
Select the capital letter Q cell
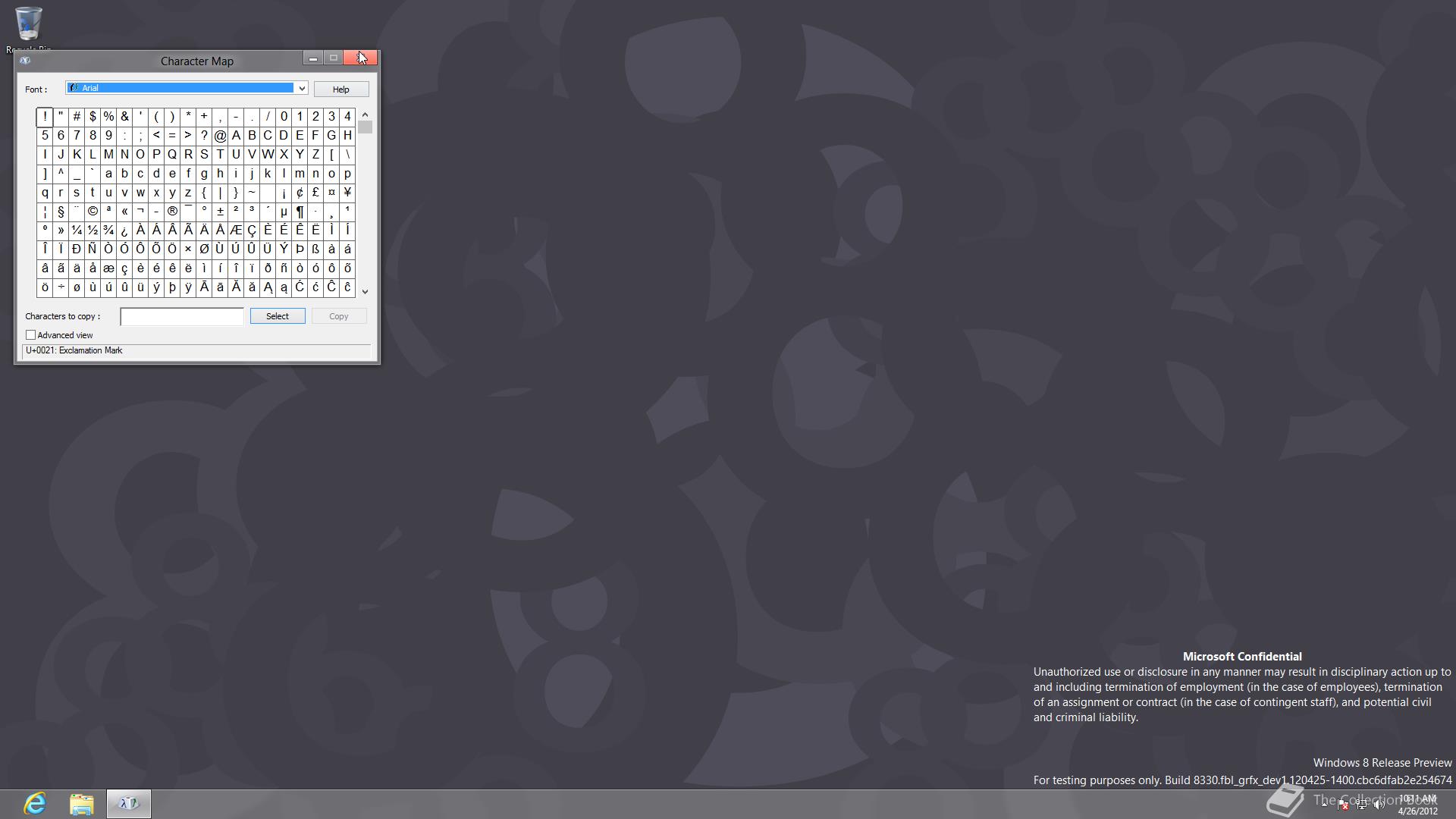click(172, 155)
